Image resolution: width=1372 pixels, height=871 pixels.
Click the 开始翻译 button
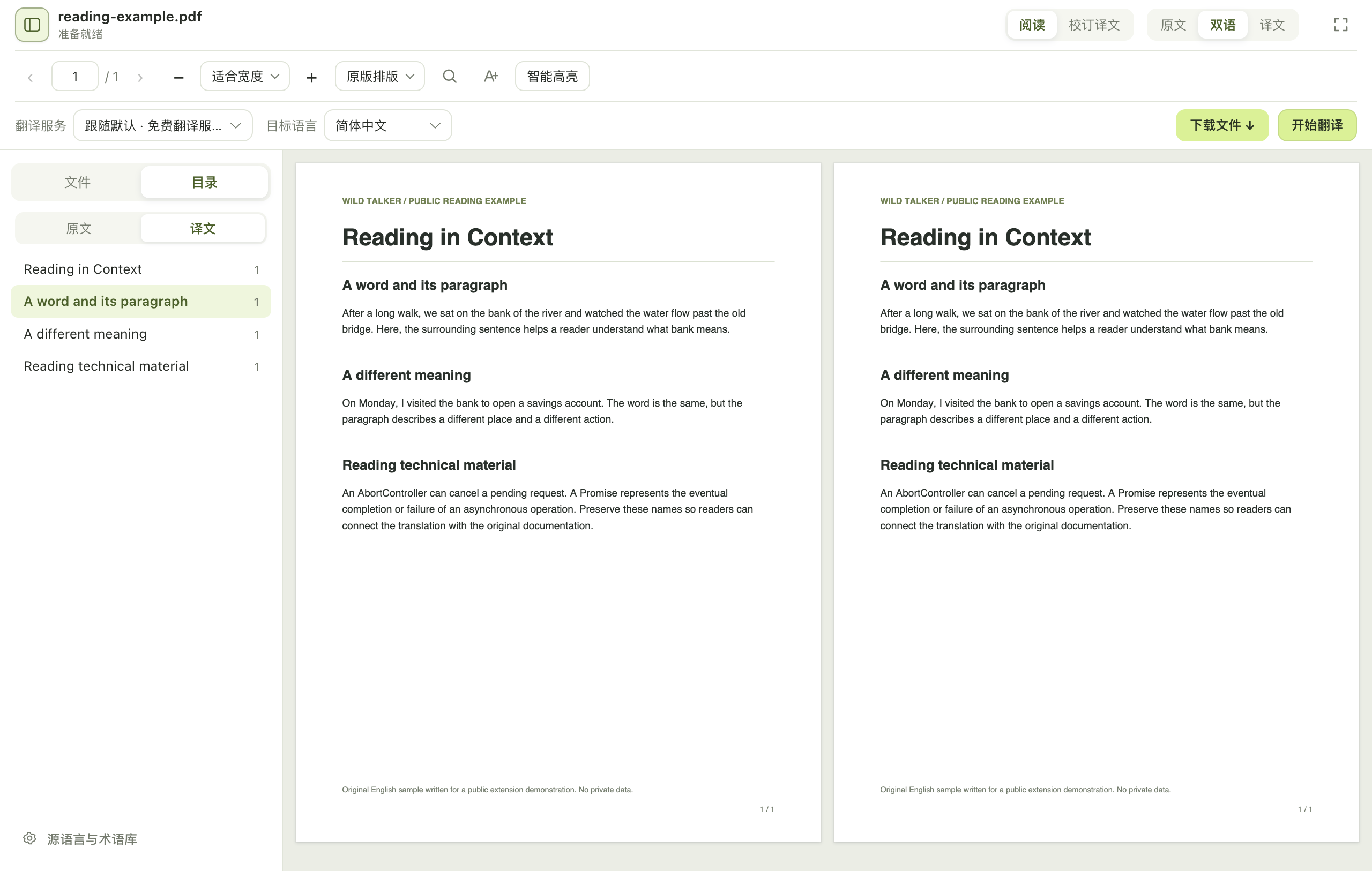(1317, 125)
